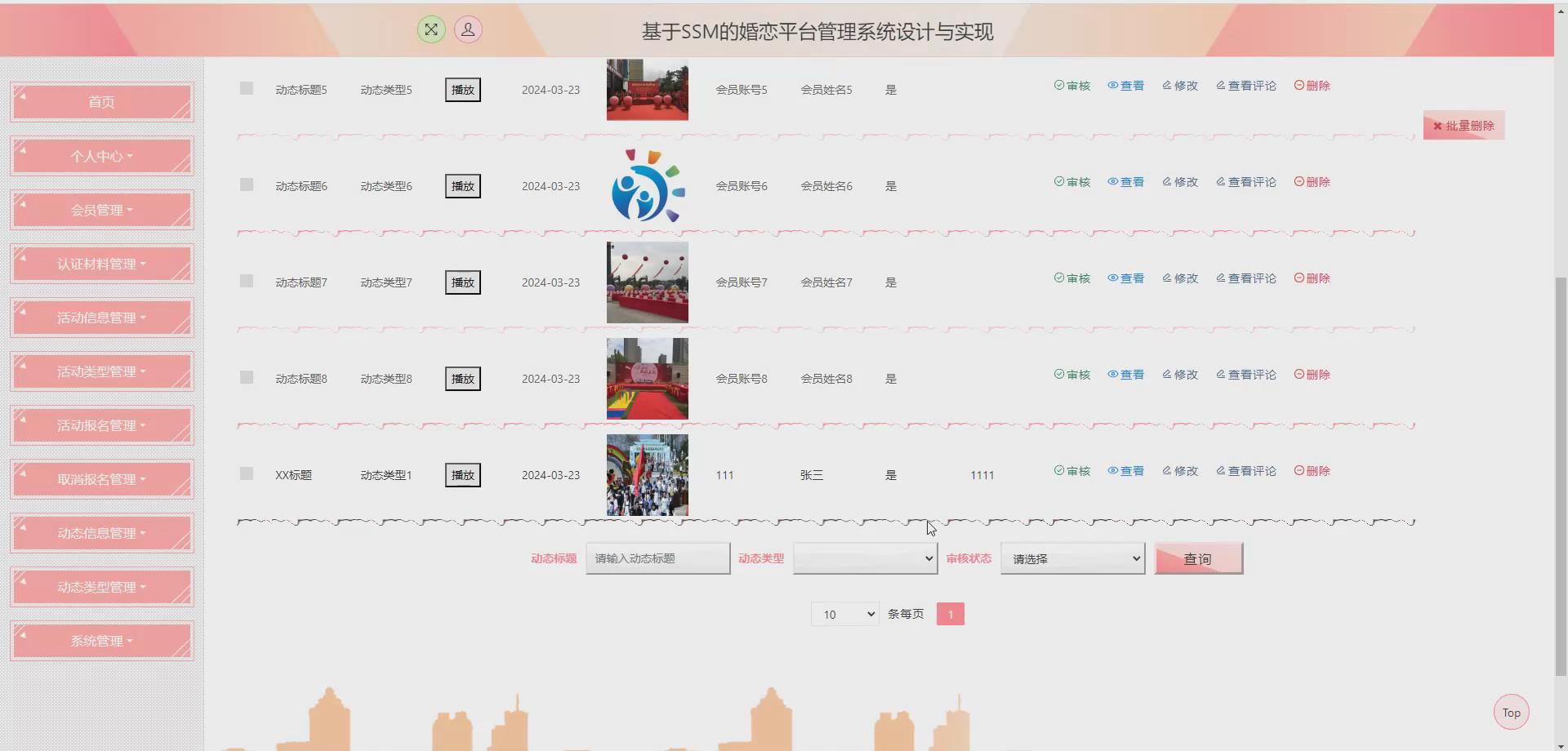Audit the 动态标题6 row
Image resolution: width=1568 pixels, height=751 pixels.
[1072, 182]
